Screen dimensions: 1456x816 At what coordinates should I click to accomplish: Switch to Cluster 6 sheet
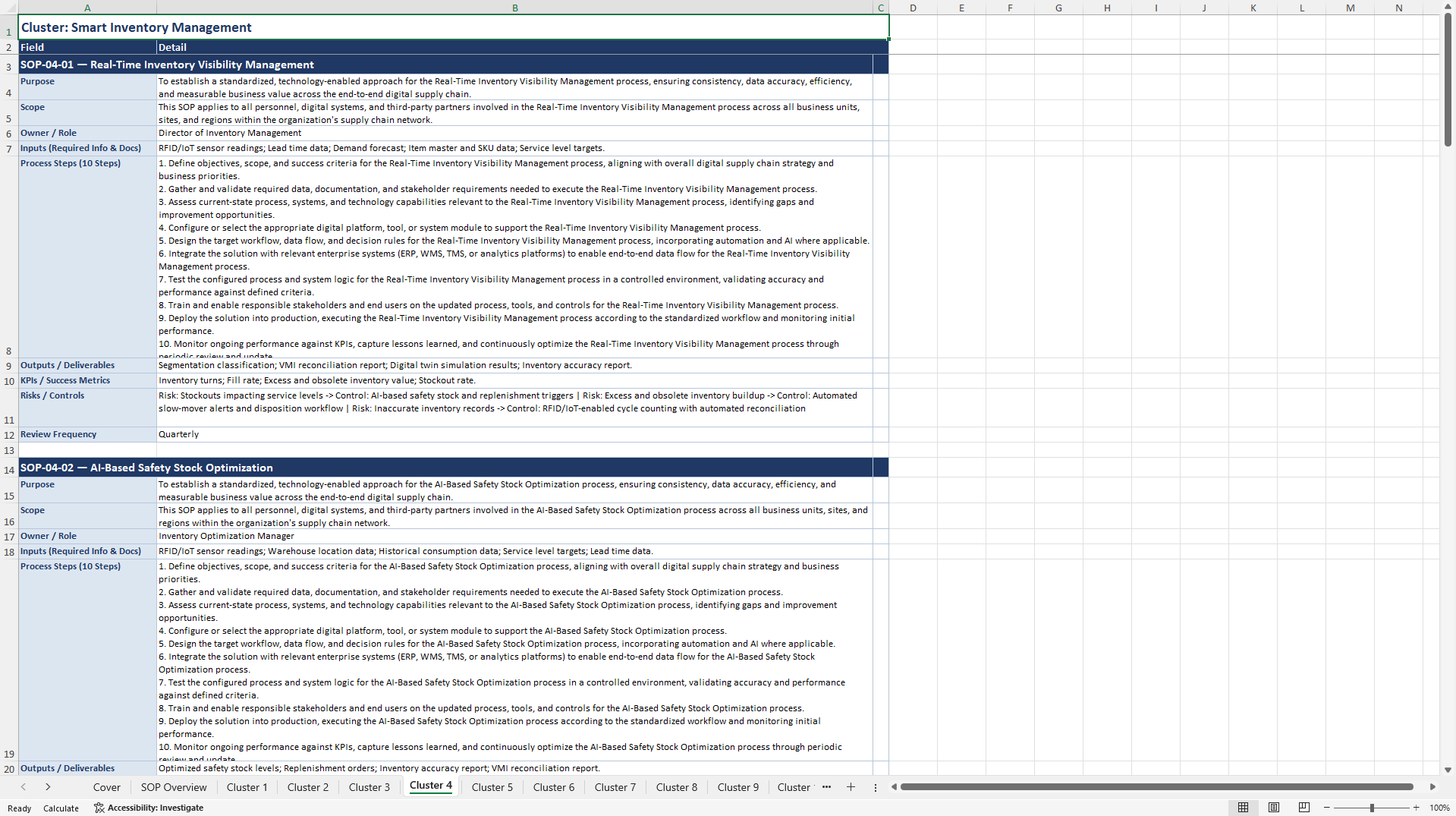[x=554, y=787]
